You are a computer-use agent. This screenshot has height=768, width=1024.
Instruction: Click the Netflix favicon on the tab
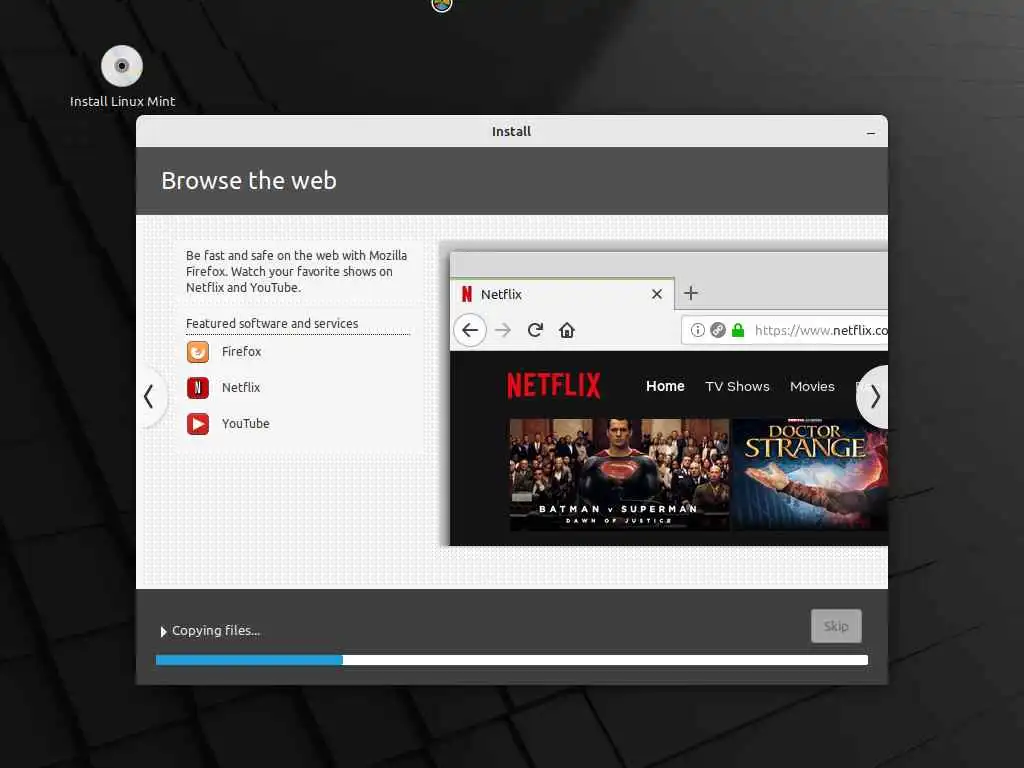[x=466, y=294]
